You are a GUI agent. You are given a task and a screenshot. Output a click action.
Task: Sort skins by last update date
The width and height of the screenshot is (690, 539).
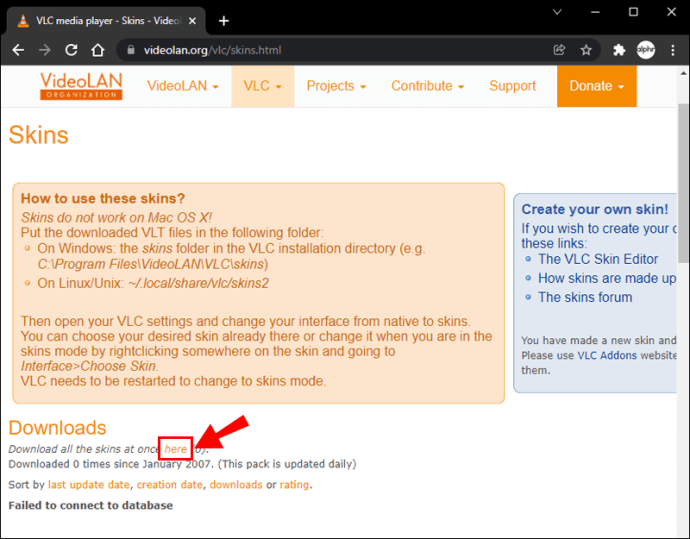click(x=89, y=484)
